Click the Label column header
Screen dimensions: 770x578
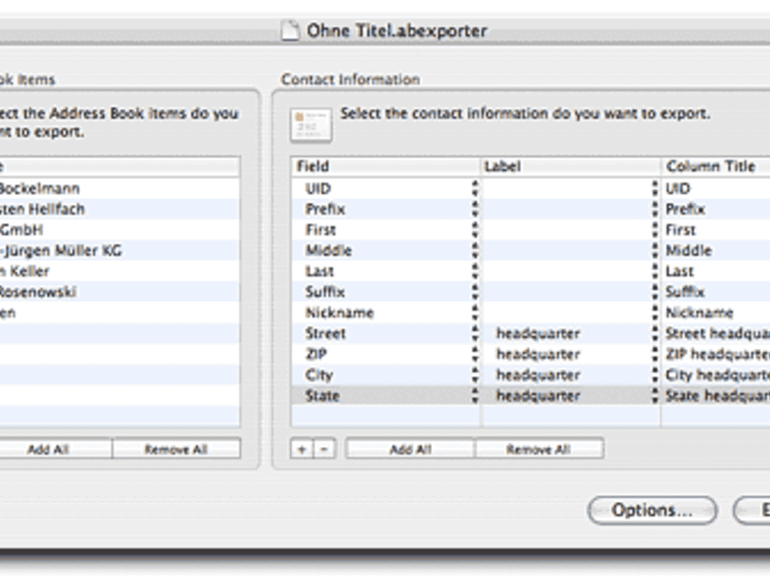point(570,166)
